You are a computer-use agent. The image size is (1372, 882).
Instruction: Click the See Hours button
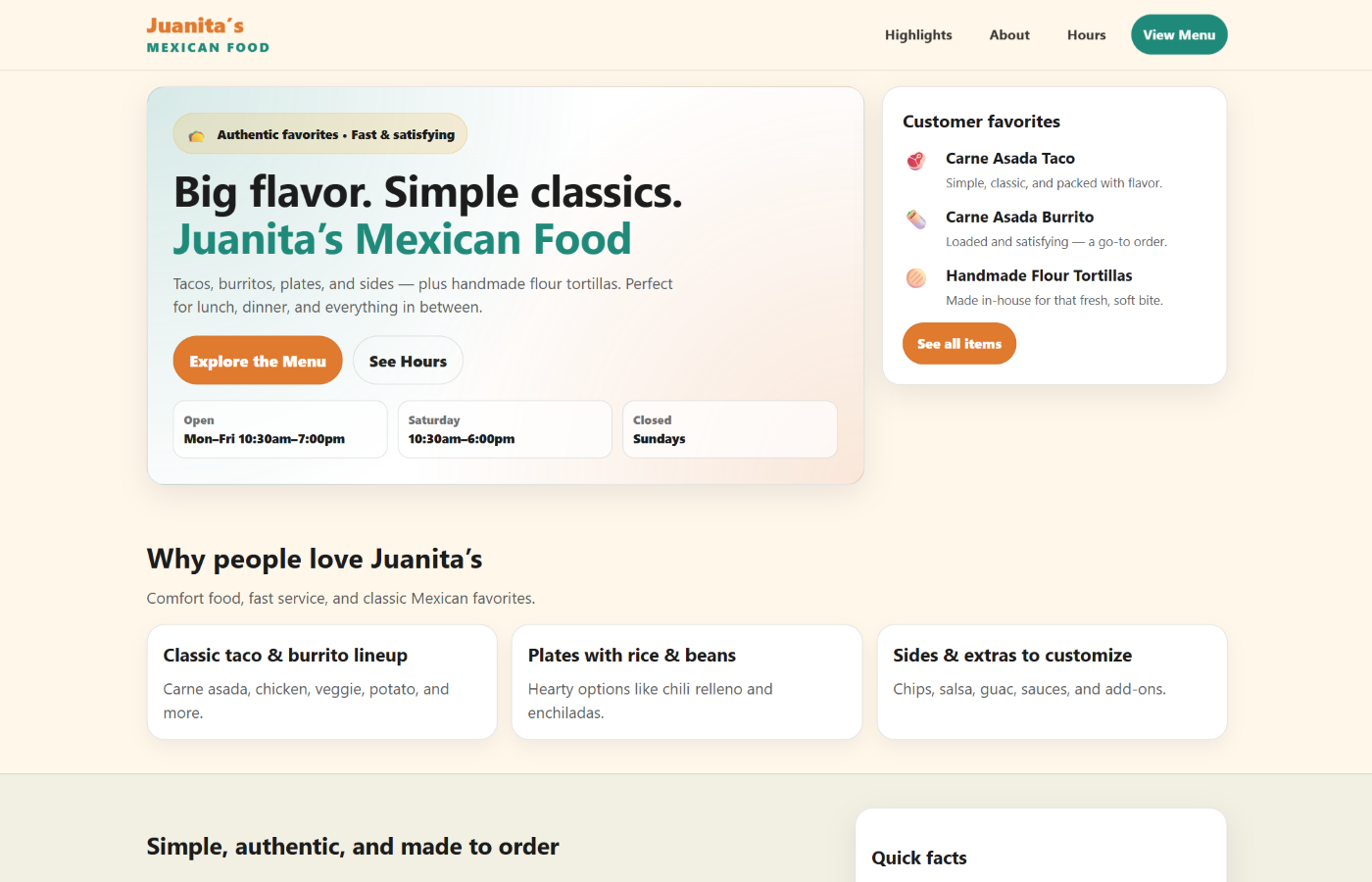point(408,360)
